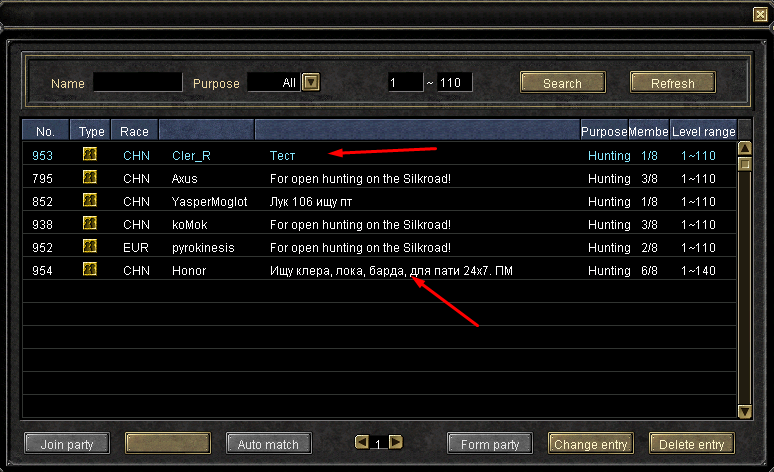Image resolution: width=774 pixels, height=472 pixels.
Task: Click the Refresh button
Action: pos(673,82)
